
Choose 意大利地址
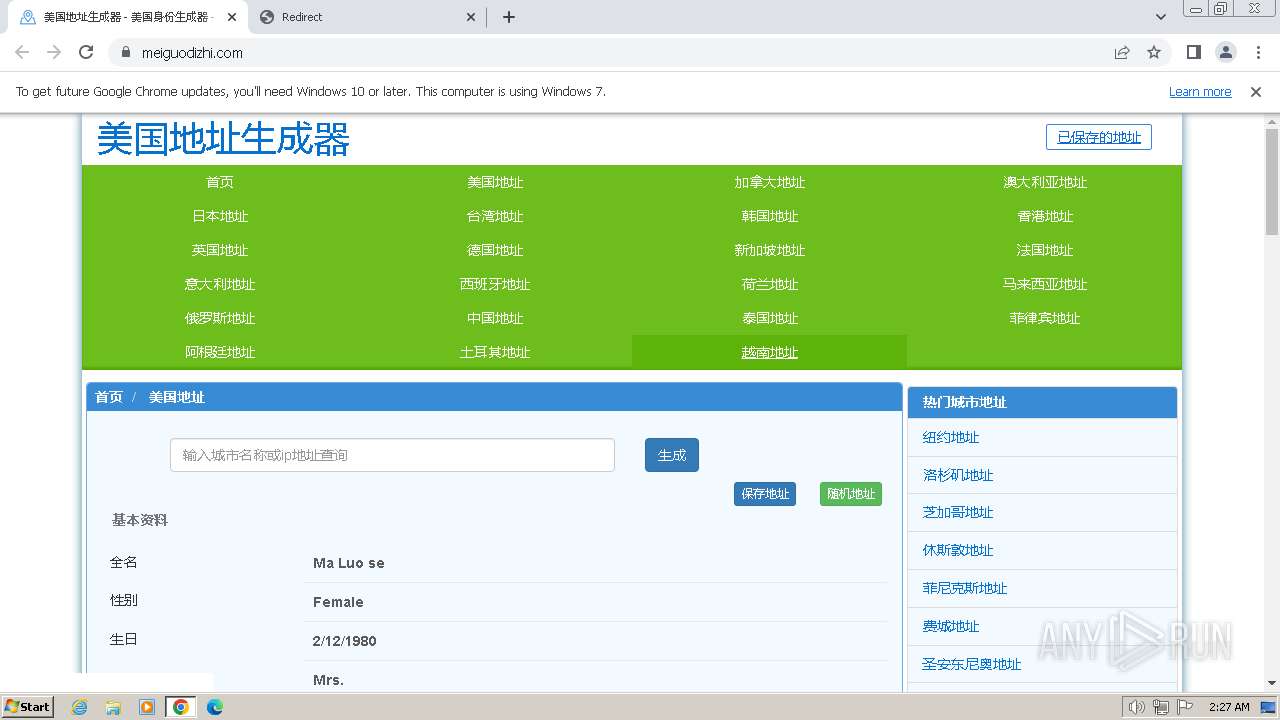tap(220, 284)
